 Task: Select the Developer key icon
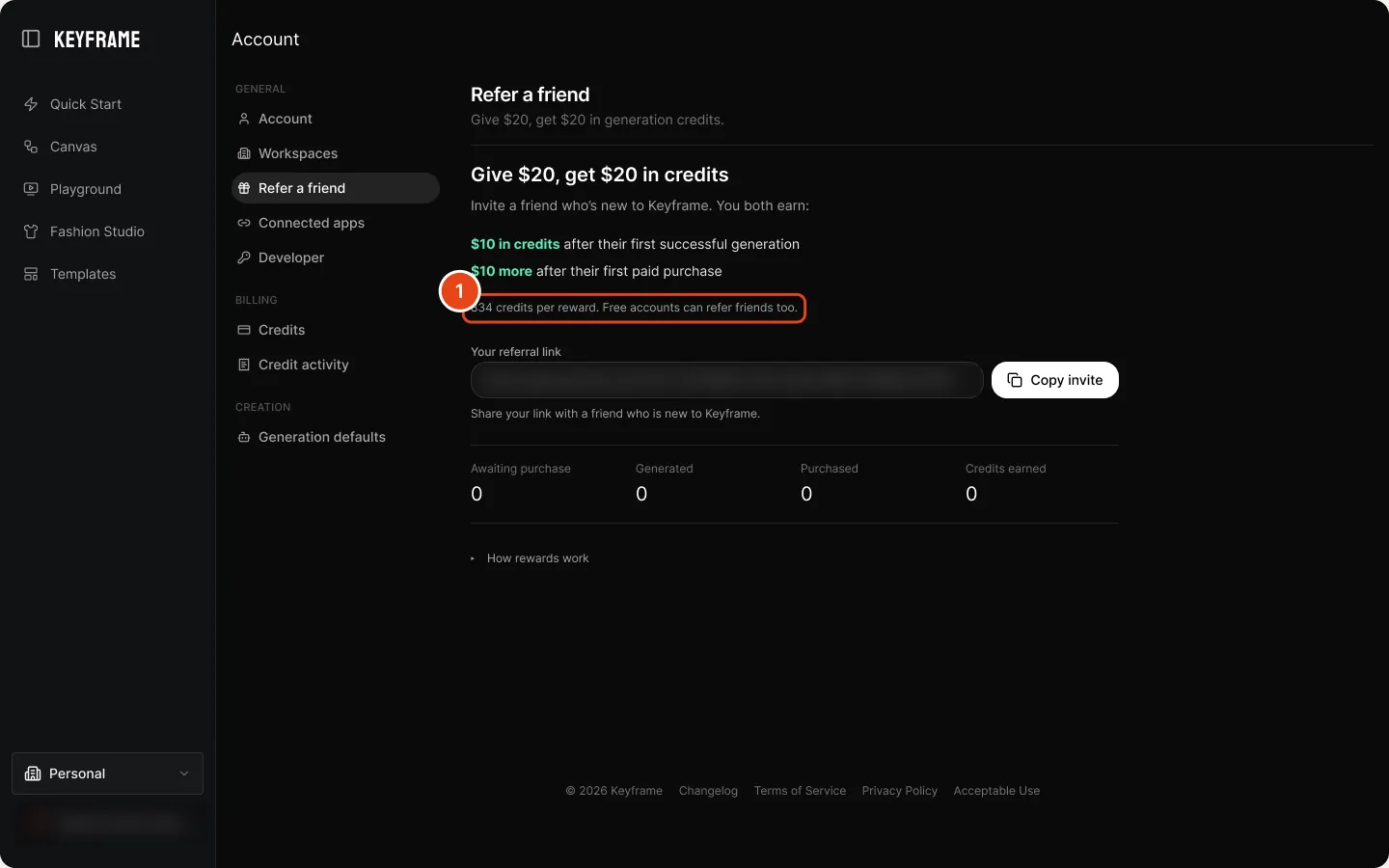coord(244,258)
